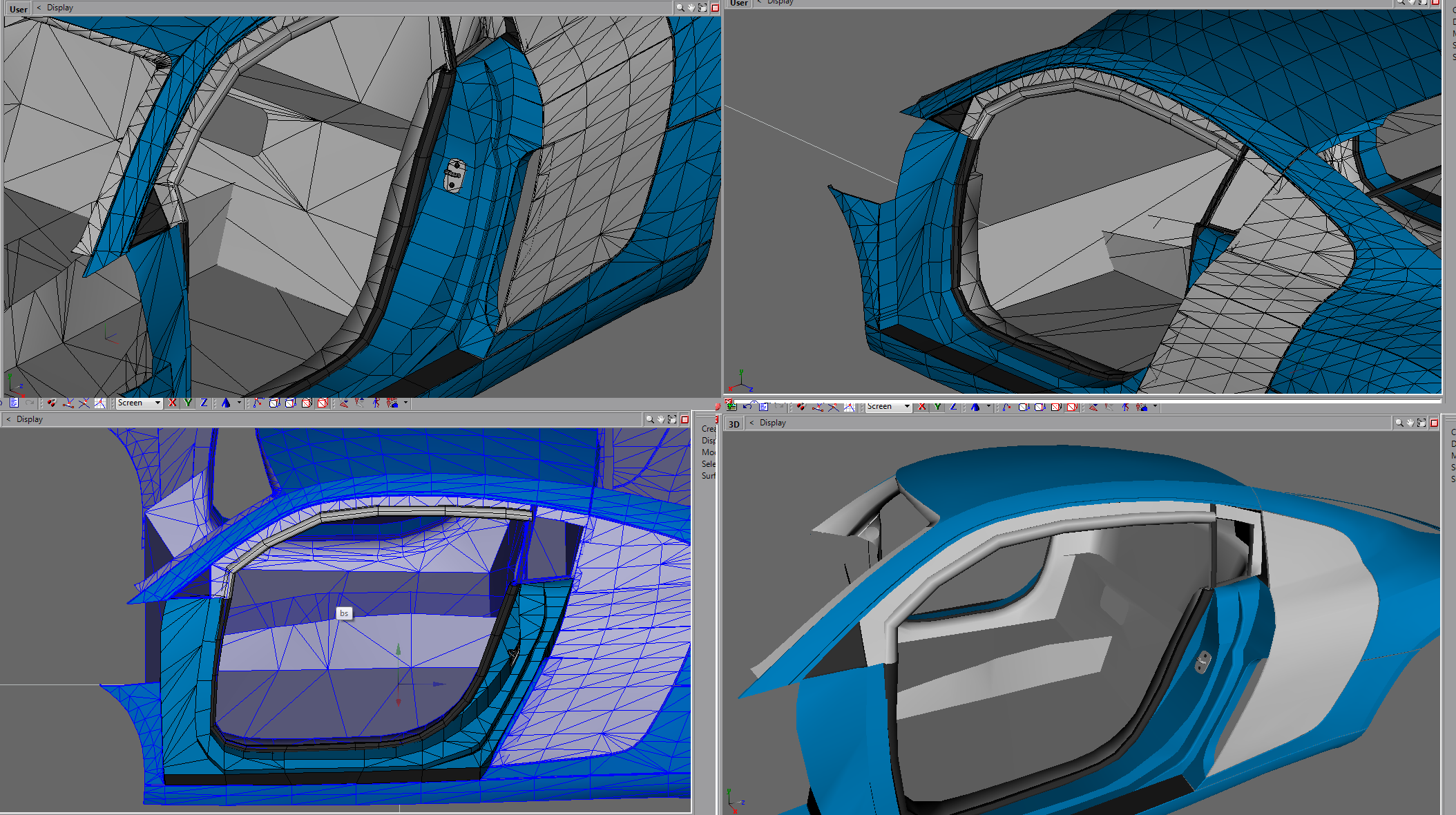
Task: Click the magnet snap icon above bottom-left viewport
Action: [52, 403]
